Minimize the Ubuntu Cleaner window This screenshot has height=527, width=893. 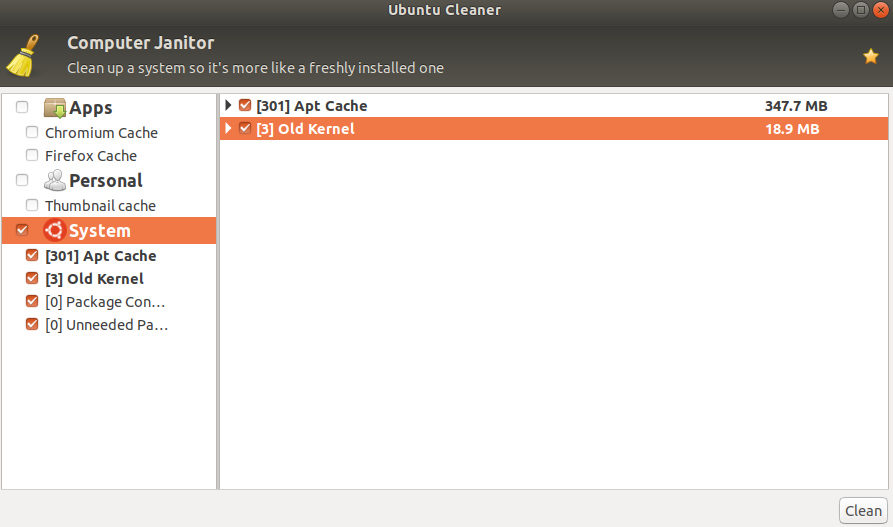841,10
